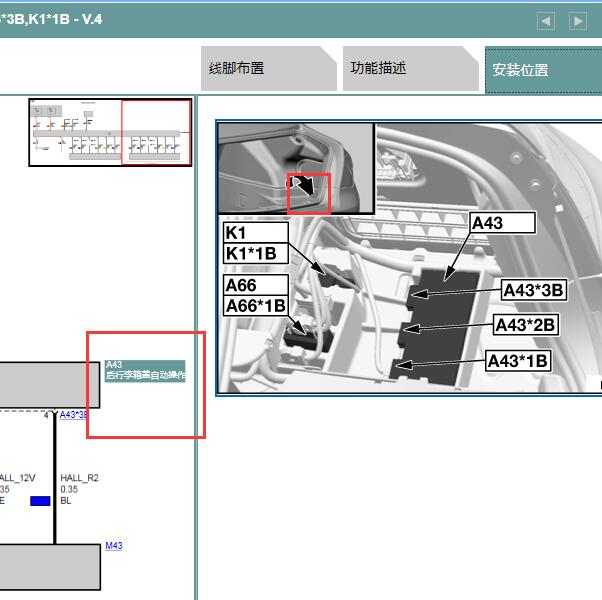Open the A43*3B connector link
The image size is (602, 600).
click(x=73, y=415)
